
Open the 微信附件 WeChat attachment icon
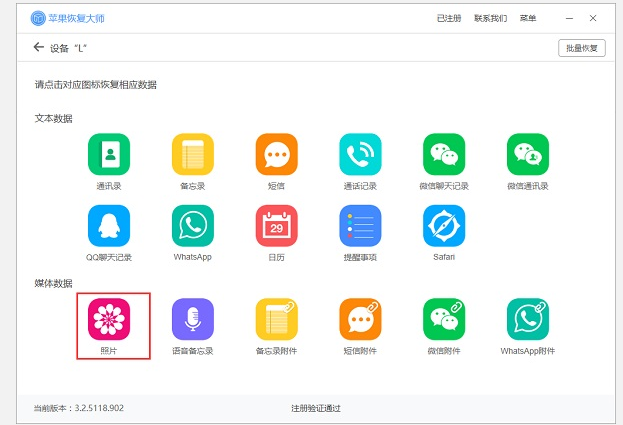(x=444, y=319)
